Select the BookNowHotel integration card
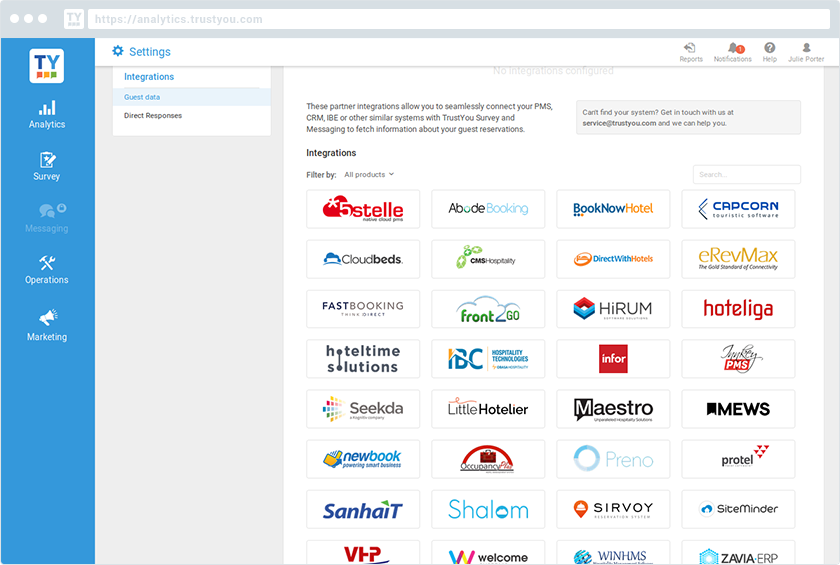 613,209
